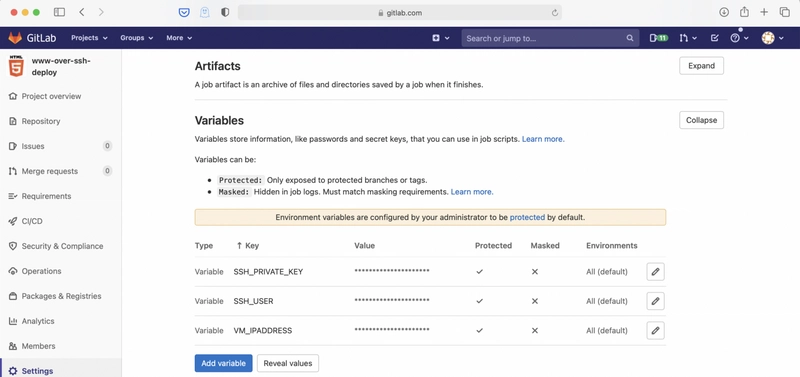Edit the VM_IPADDRESS variable pencil icon
This screenshot has width=800, height=377.
(x=655, y=331)
